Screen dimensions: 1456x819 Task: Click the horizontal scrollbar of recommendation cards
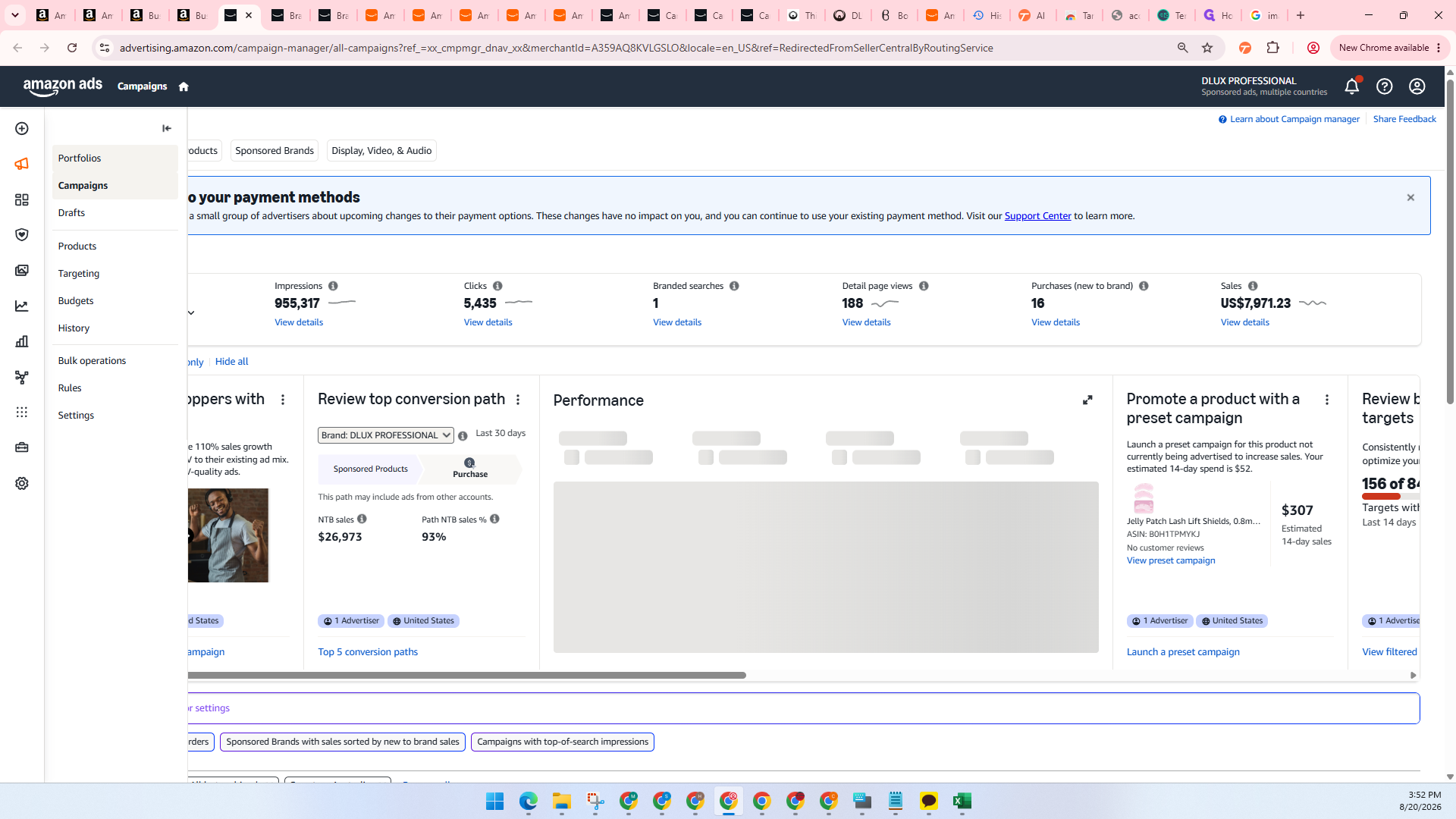[x=466, y=675]
